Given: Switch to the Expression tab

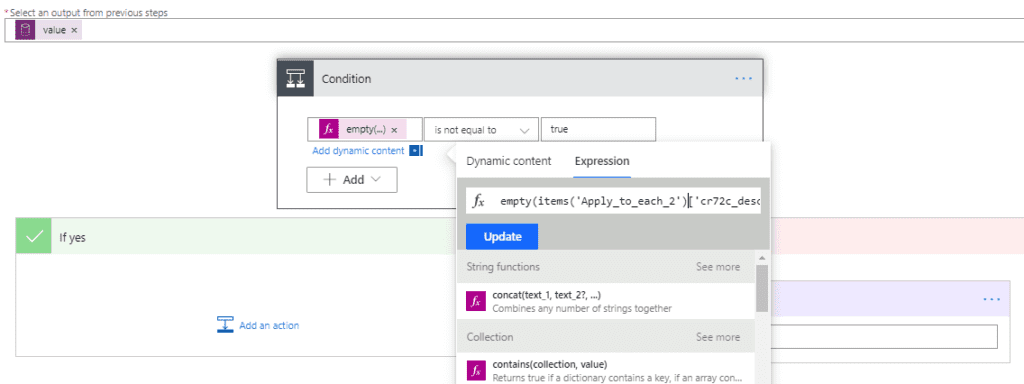Looking at the screenshot, I should pyautogui.click(x=602, y=161).
